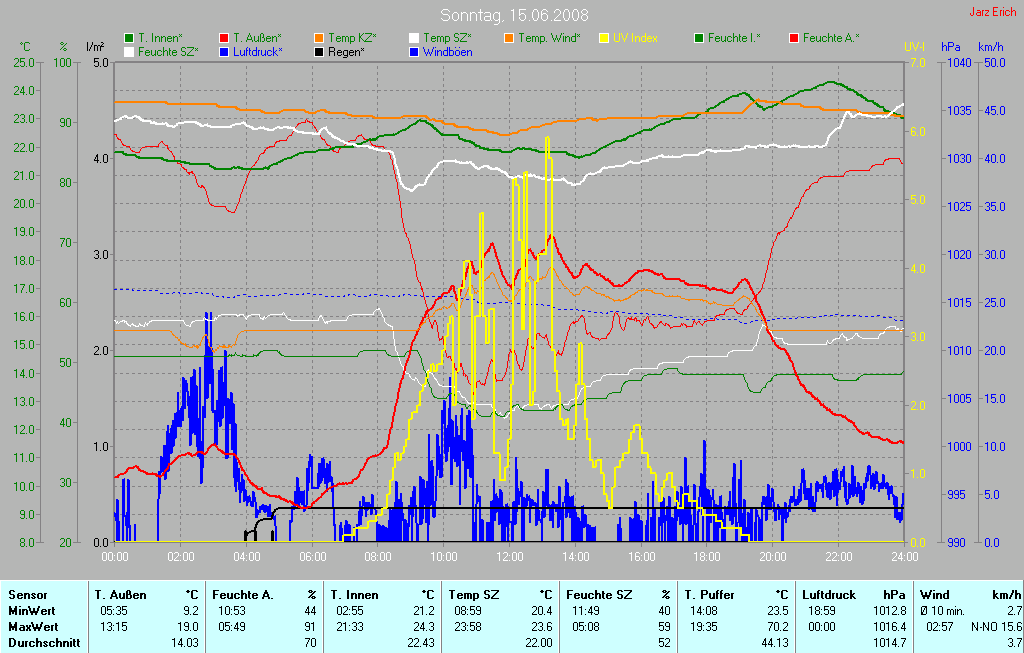Click the blue Windböen legend square

click(414, 51)
